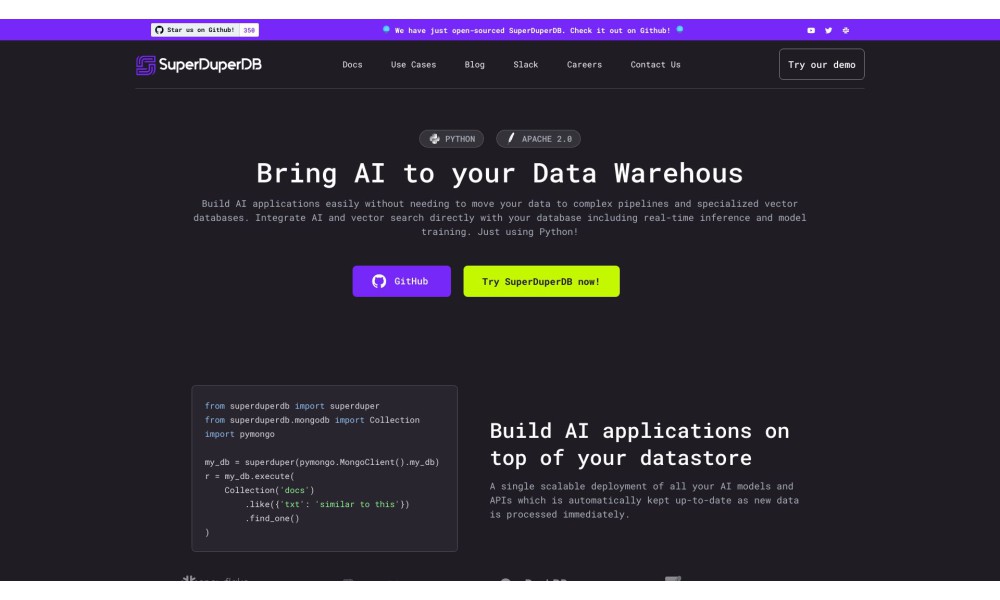This screenshot has width=1000, height=600.
Task: Click code line 'from superduperdb import superduper'
Action: 292,406
